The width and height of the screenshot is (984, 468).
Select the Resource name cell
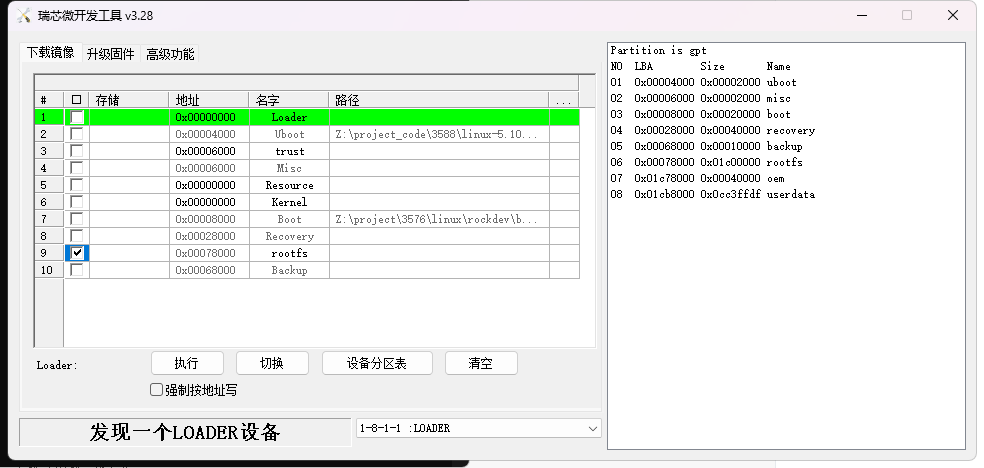point(289,185)
